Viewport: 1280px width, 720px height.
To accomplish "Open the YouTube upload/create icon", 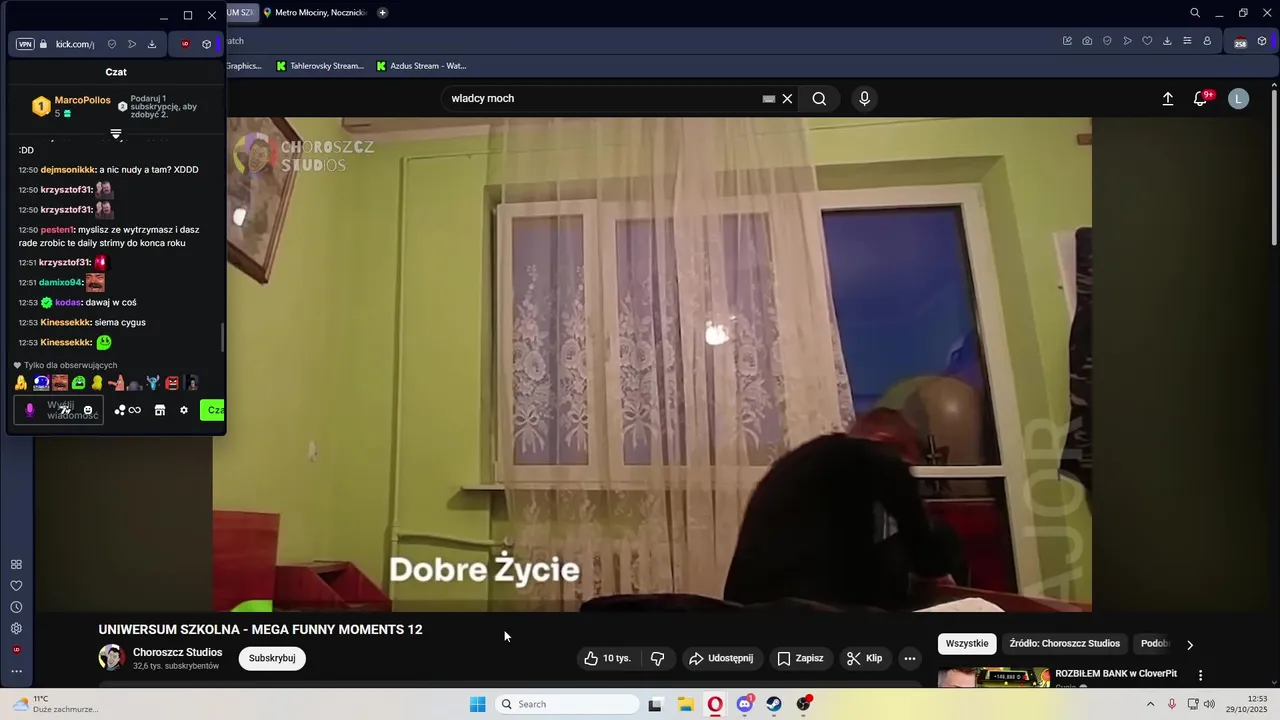I will (x=1167, y=98).
